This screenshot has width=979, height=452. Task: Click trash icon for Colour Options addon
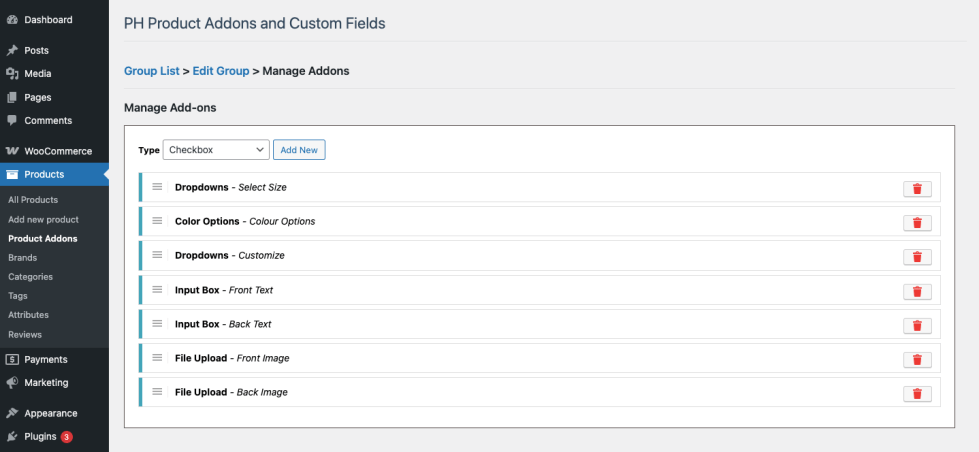[x=917, y=222]
